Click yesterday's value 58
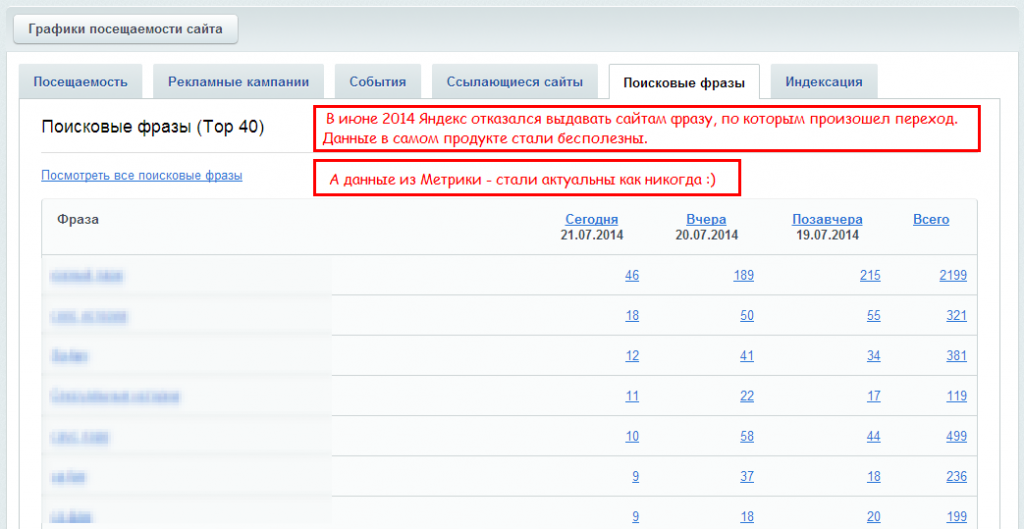Screen dimensions: 1024x529 click(x=746, y=436)
